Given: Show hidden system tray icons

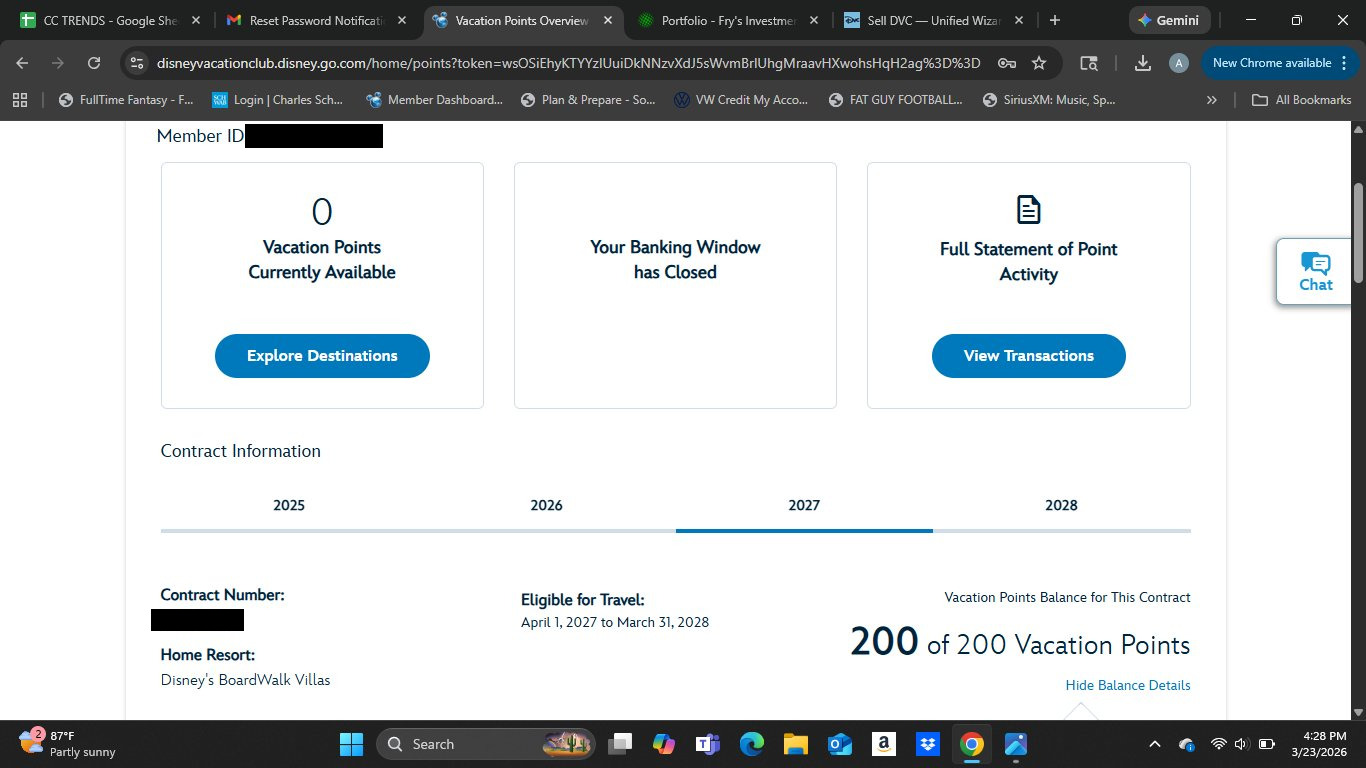Looking at the screenshot, I should click(1154, 744).
